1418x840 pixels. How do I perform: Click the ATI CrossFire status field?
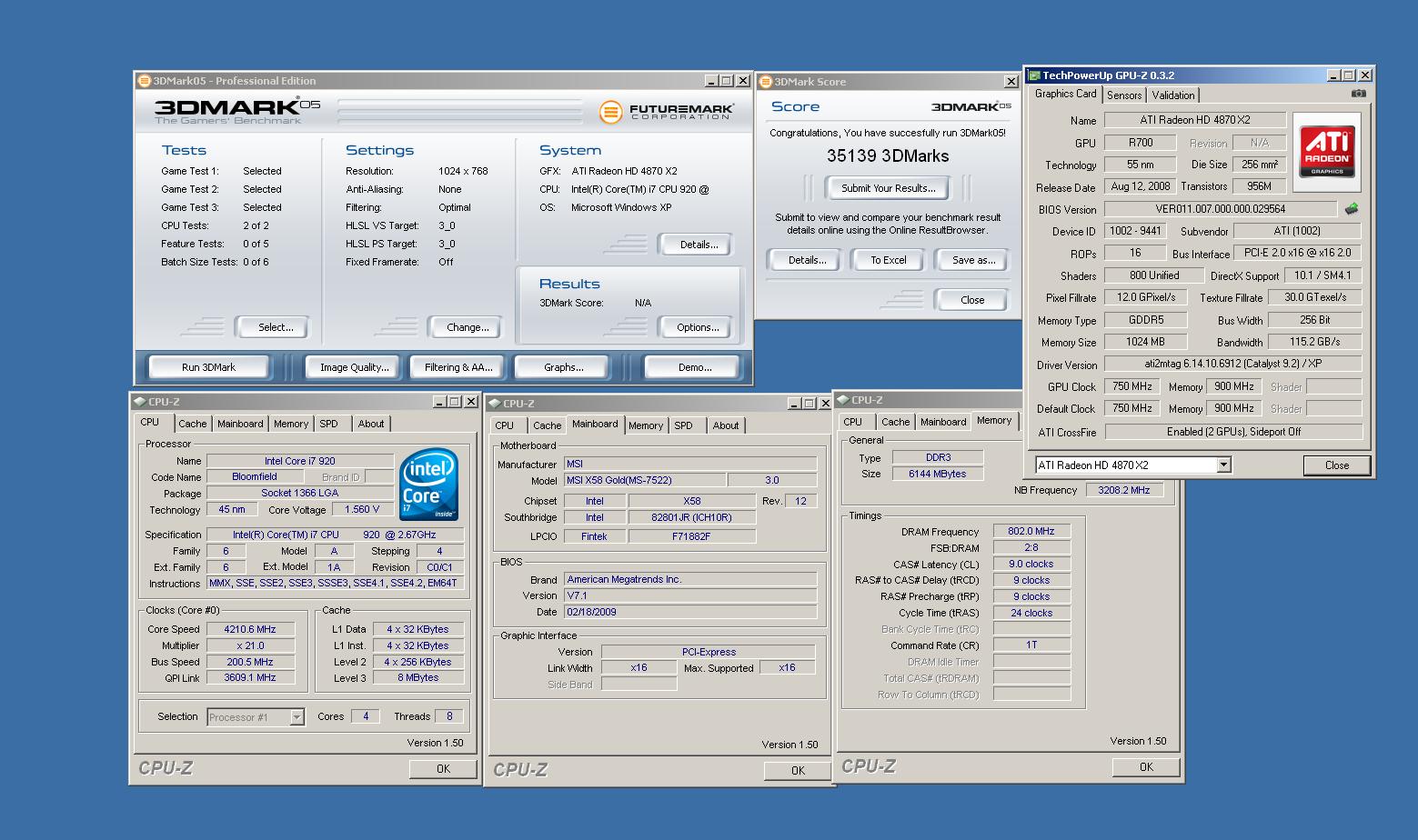pos(1232,432)
